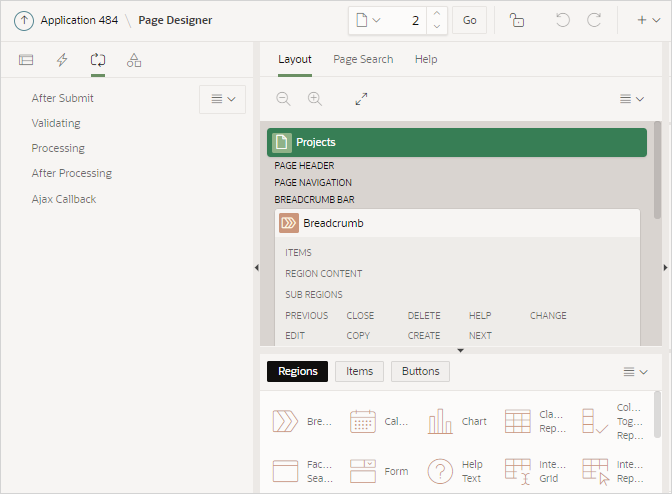
Task: Select the Processing tree node
Action: pyautogui.click(x=58, y=148)
